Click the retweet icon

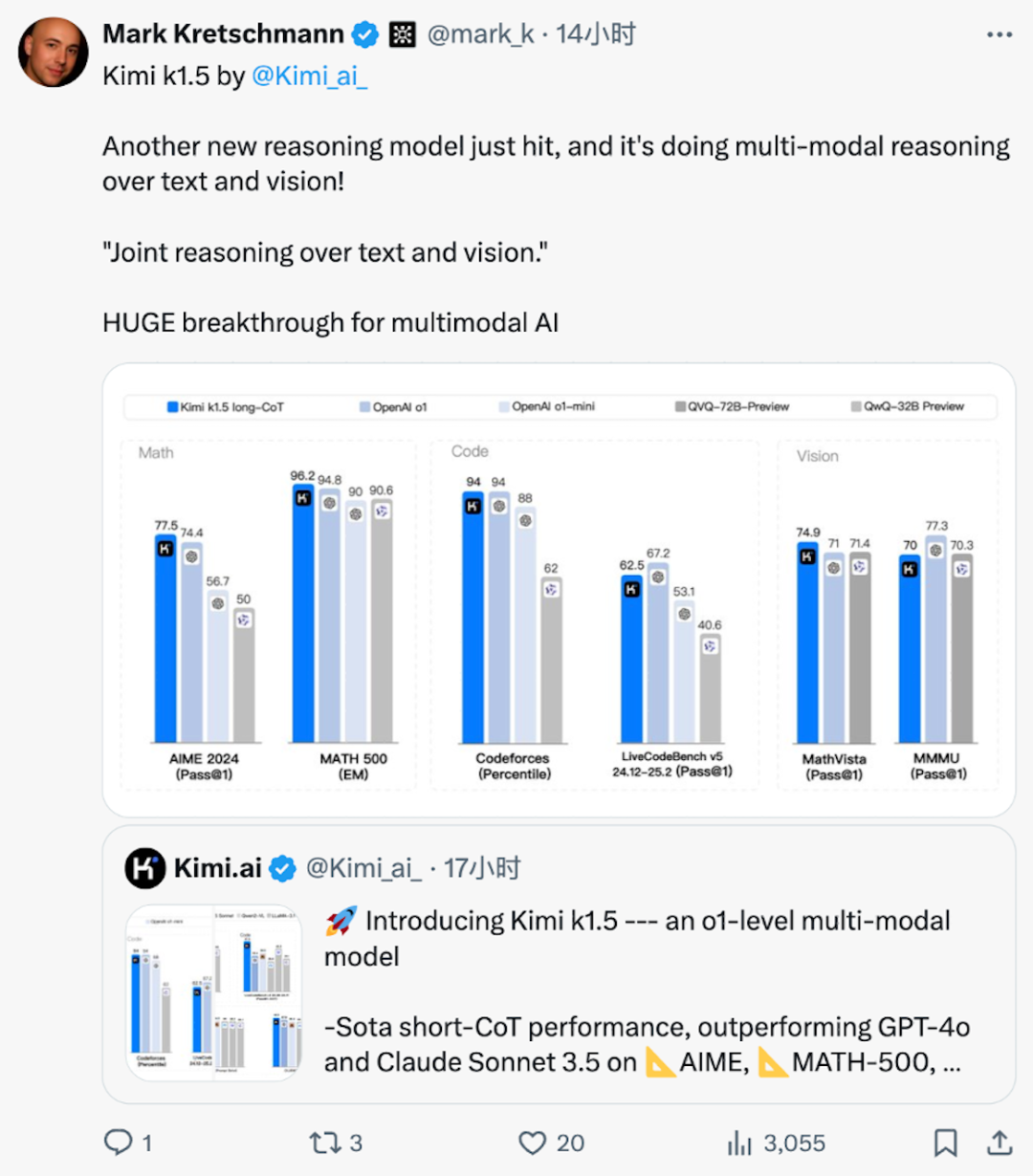pos(323,1142)
